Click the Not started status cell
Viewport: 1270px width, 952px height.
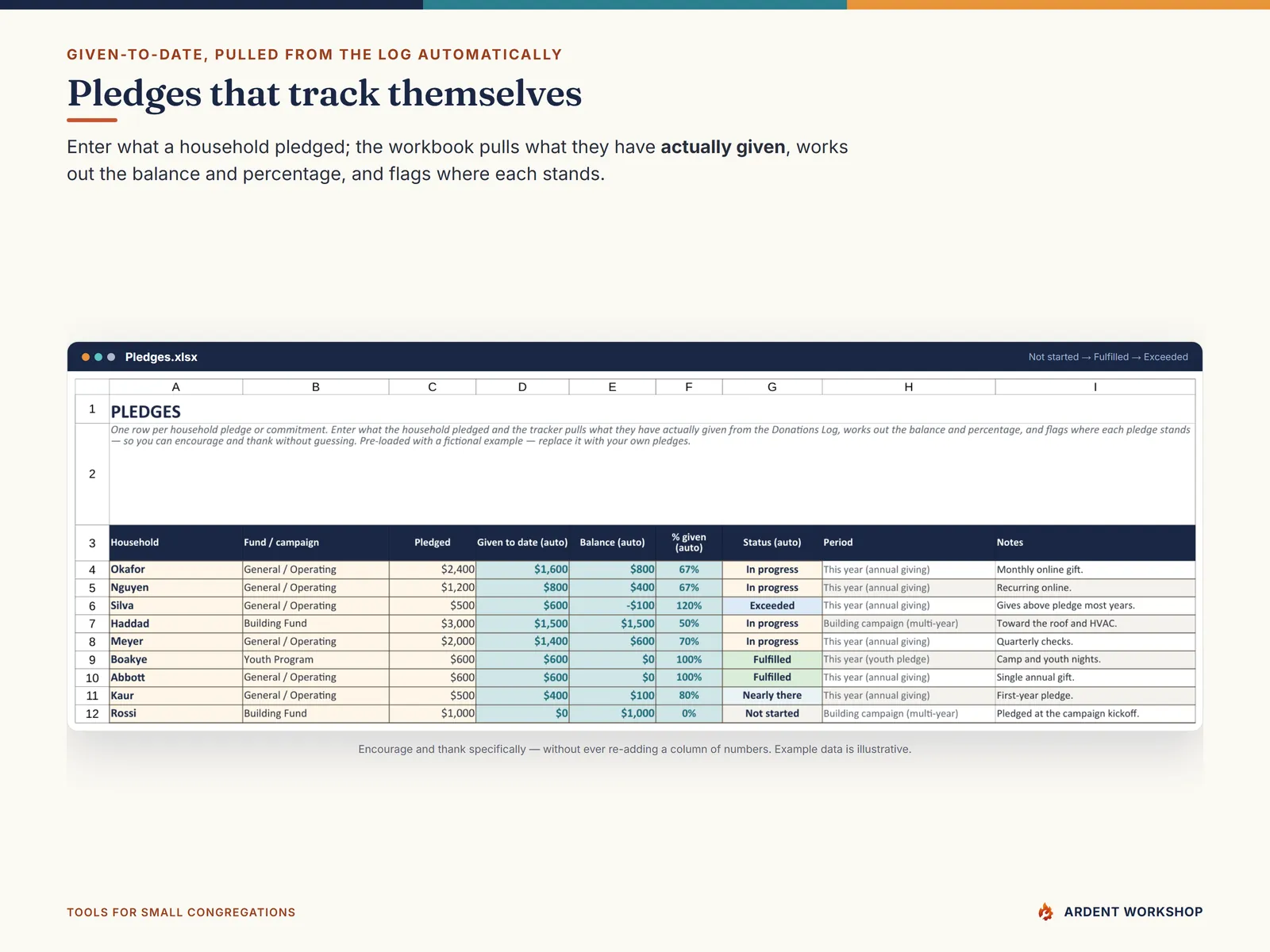(x=772, y=713)
